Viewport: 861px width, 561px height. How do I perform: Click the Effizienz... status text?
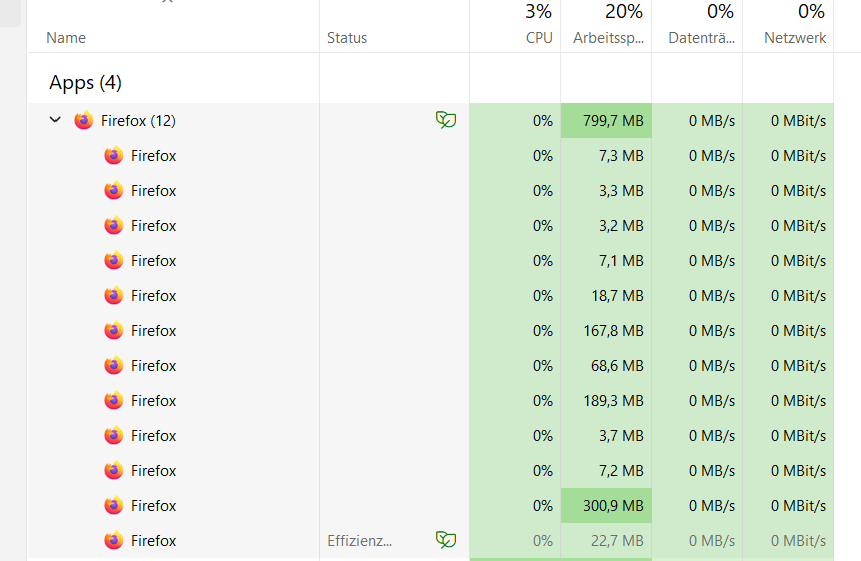[360, 541]
